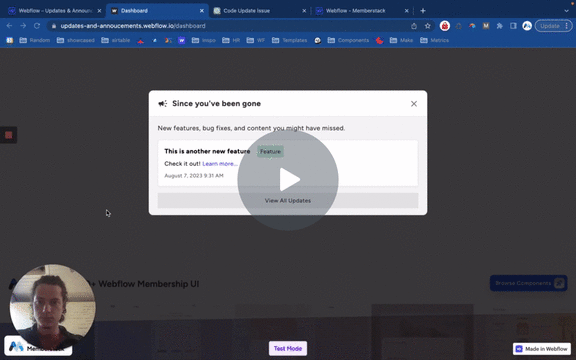576x360 pixels.
Task: Click the site lock icon in the address bar
Action: pos(54,26)
